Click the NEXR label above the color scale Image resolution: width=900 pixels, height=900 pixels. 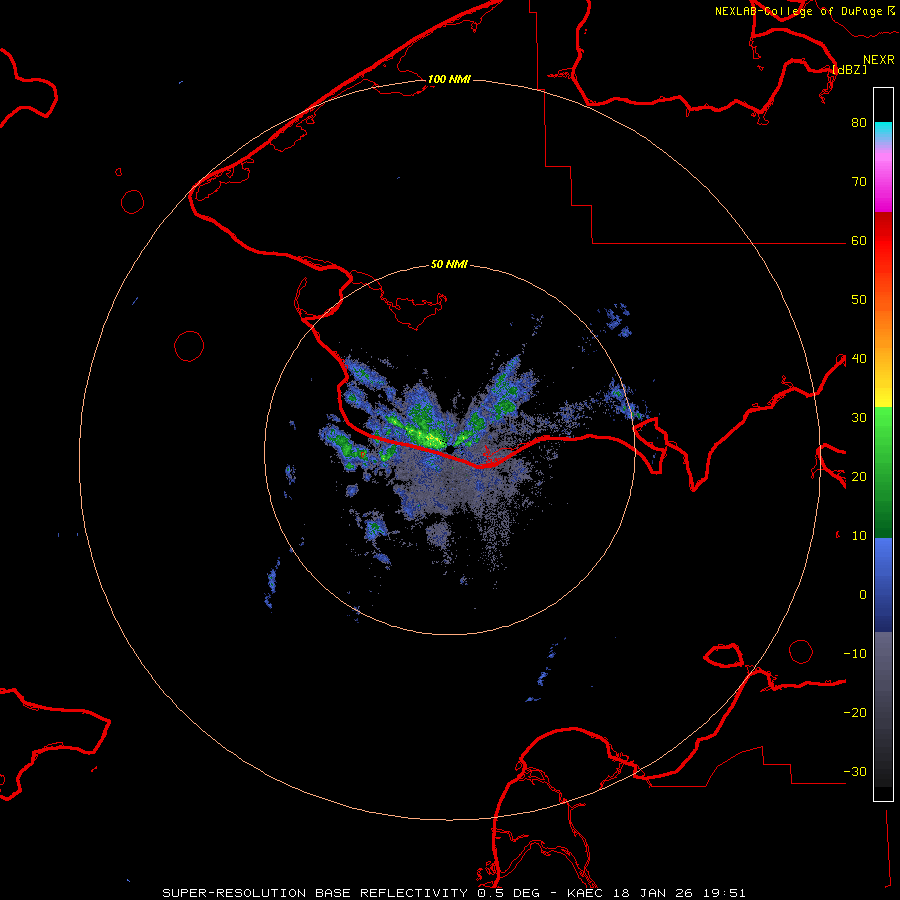click(x=879, y=60)
